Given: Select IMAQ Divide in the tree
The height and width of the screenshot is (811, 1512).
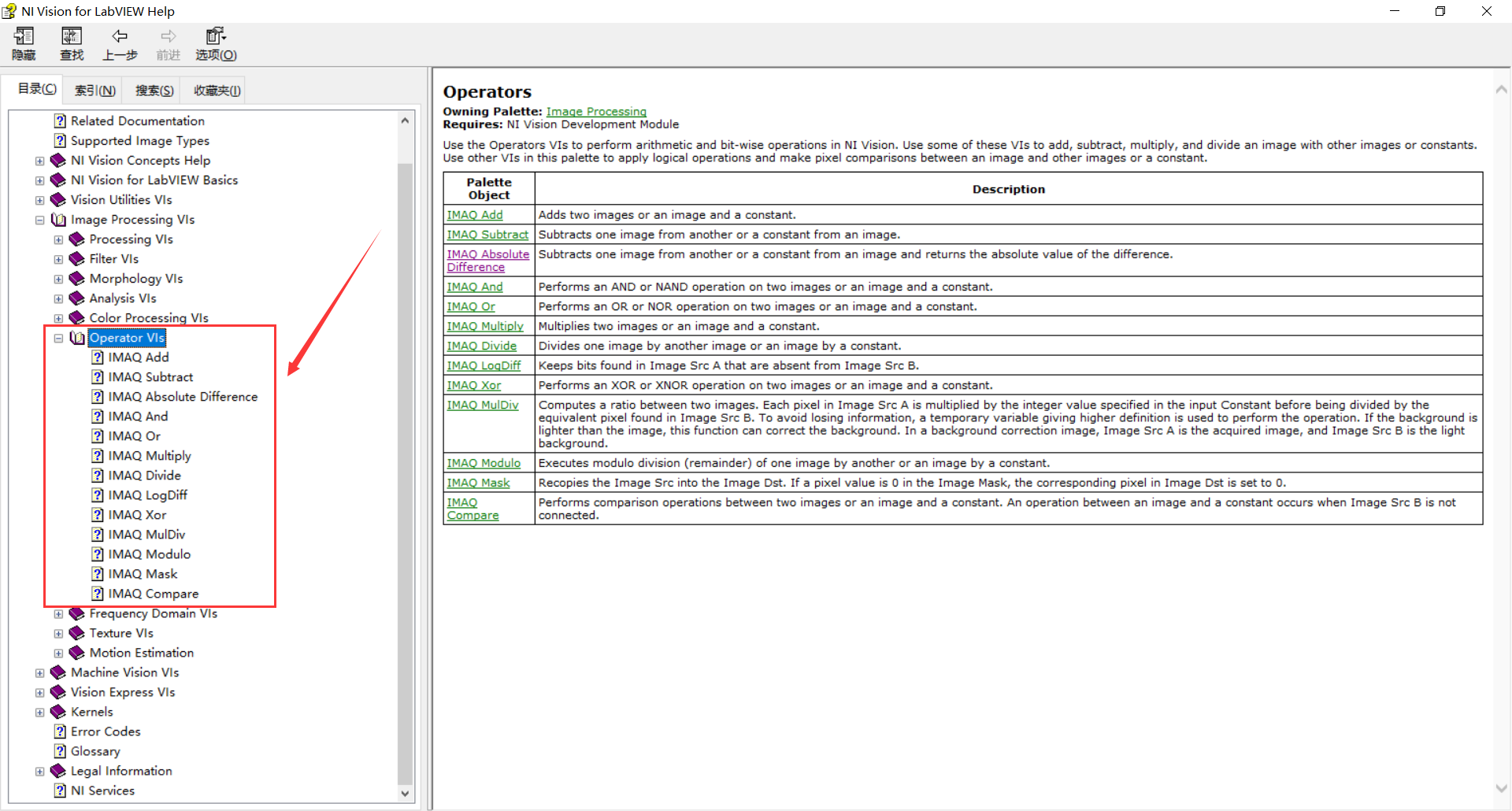Looking at the screenshot, I should tap(145, 476).
